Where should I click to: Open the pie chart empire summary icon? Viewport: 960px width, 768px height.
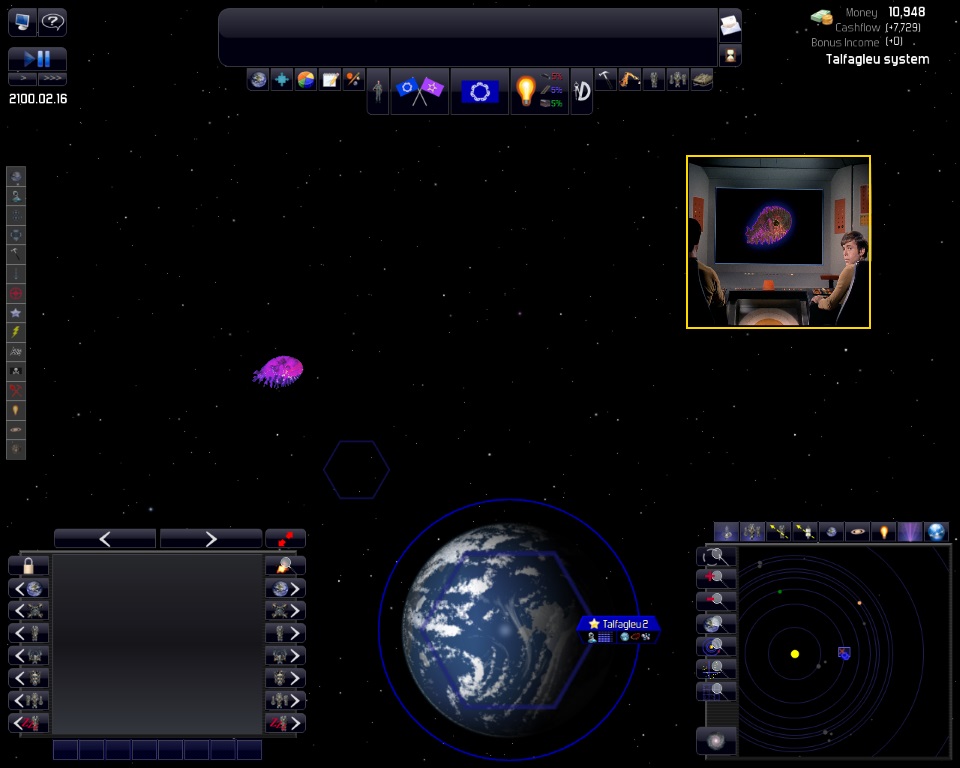click(x=306, y=80)
